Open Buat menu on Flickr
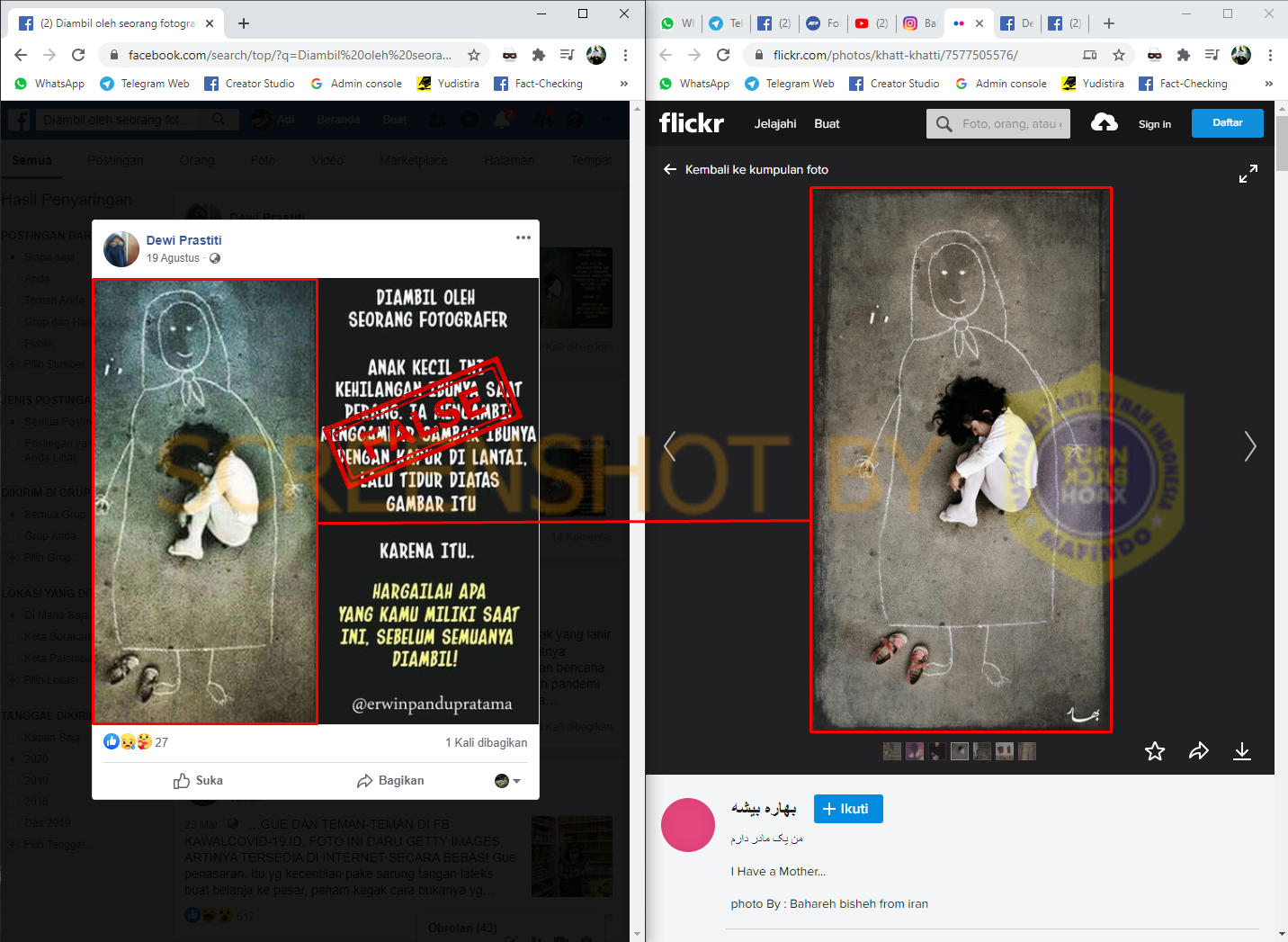 coord(827,124)
